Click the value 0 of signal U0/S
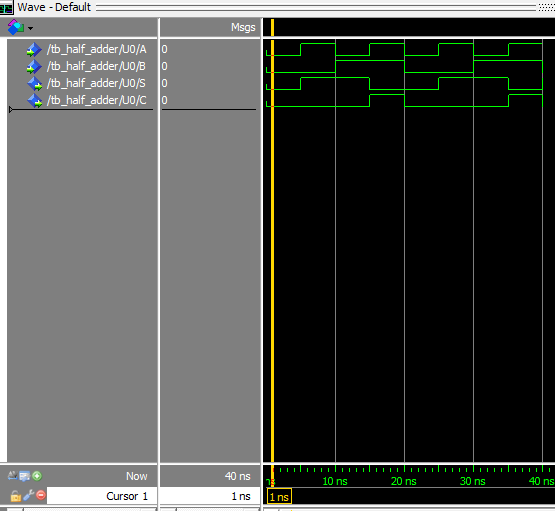Screen dimensions: 555x511 point(164,83)
